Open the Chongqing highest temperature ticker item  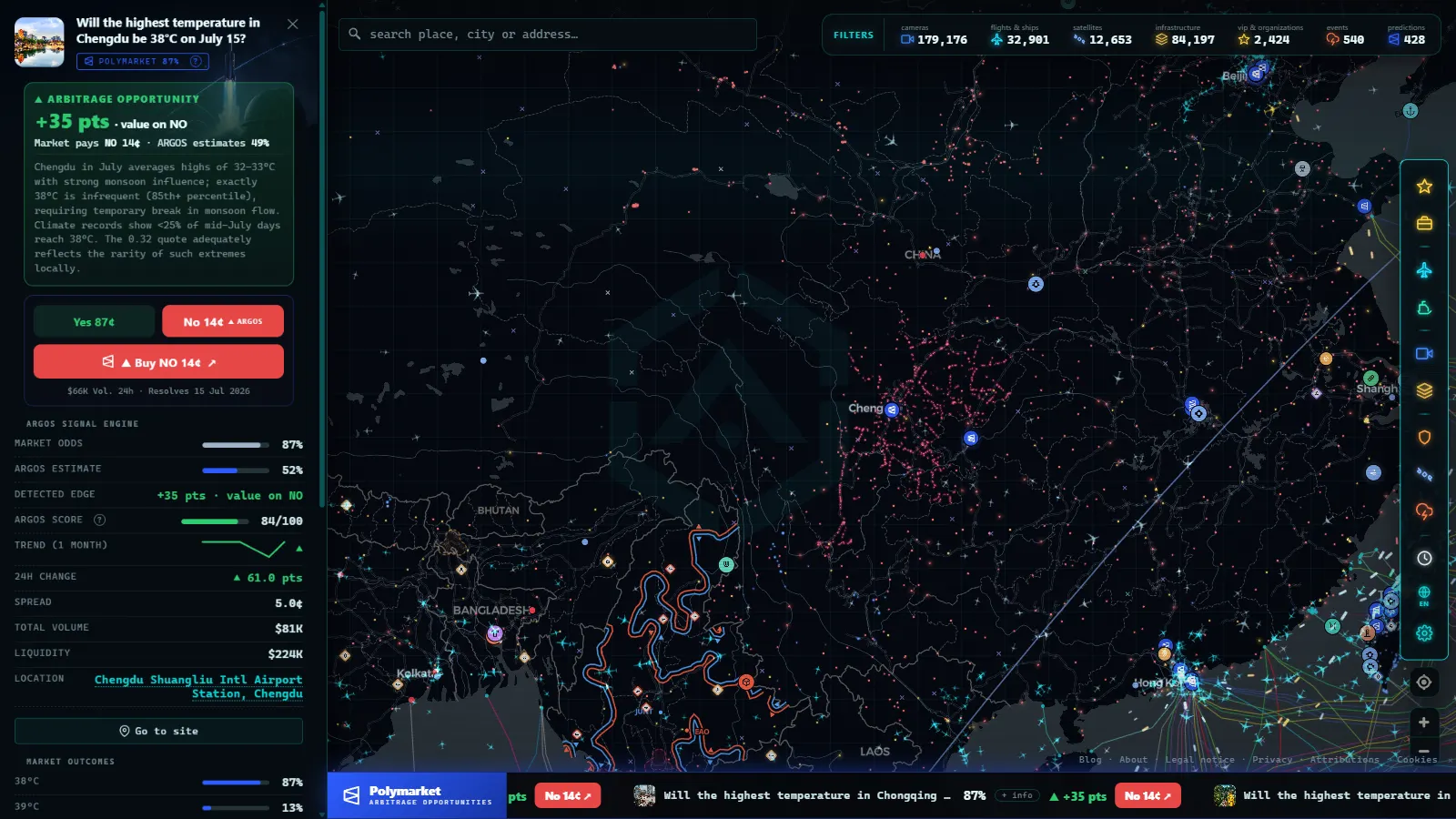pos(807,795)
